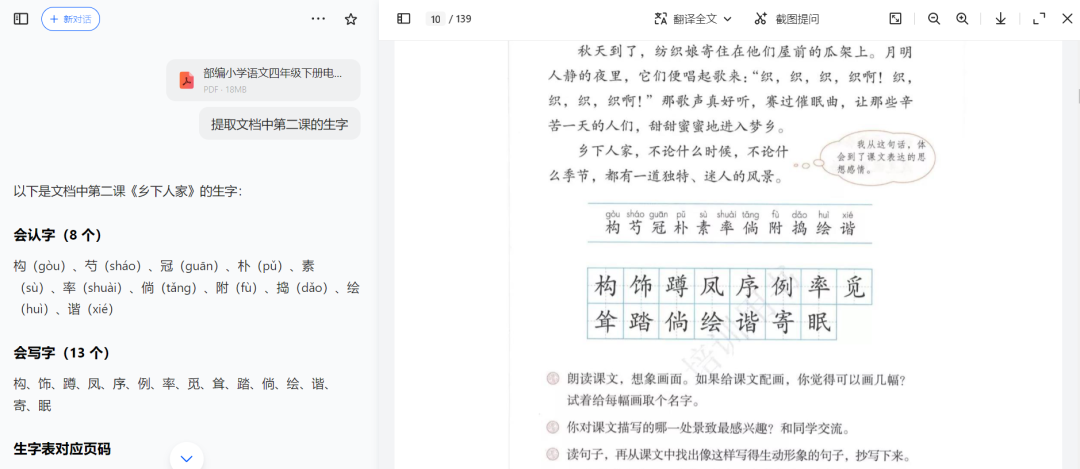Start 截图提问 screenshot question tool
Screen dimensions: 1080x469
[787, 19]
